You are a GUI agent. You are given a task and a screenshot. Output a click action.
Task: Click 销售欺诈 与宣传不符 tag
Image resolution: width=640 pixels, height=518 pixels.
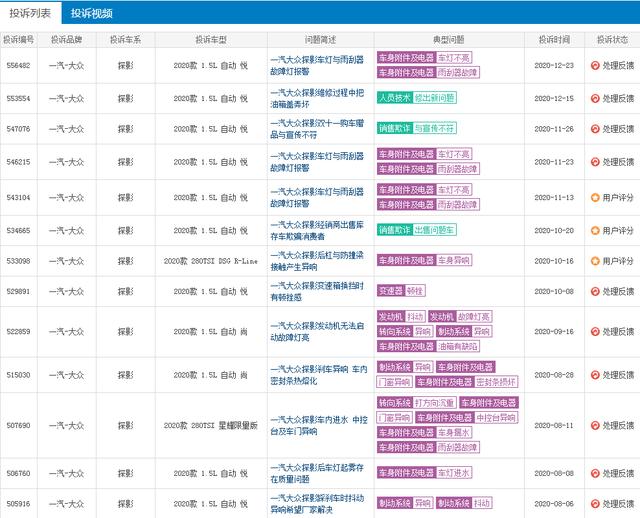(x=416, y=128)
